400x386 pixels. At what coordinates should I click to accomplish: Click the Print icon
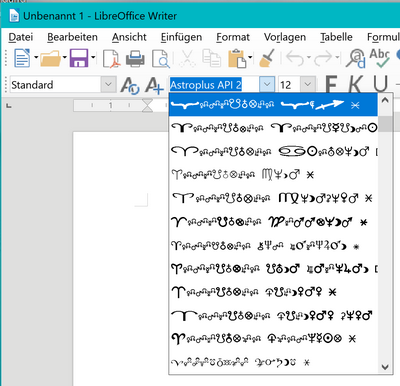pos(135,59)
